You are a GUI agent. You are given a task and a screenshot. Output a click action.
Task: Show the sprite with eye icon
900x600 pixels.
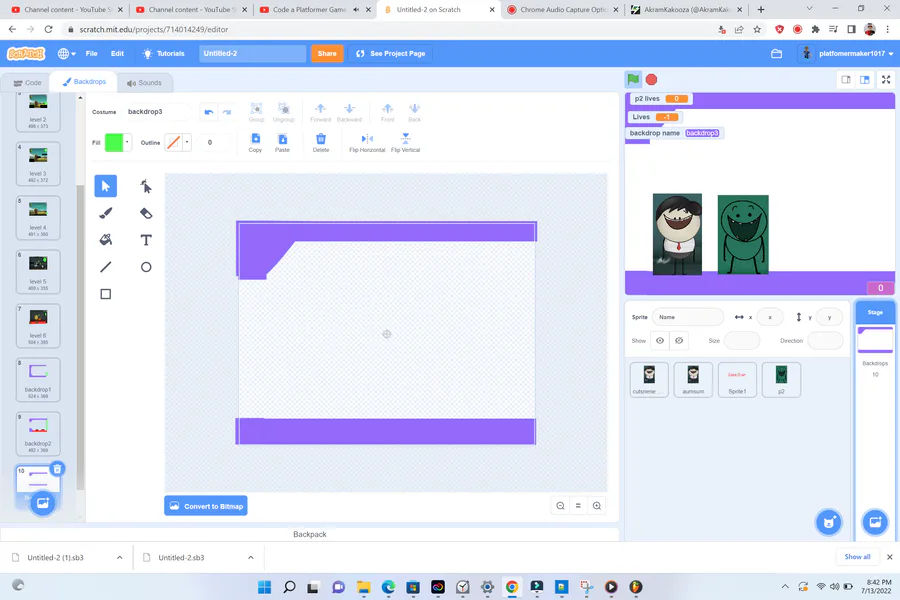[660, 340]
